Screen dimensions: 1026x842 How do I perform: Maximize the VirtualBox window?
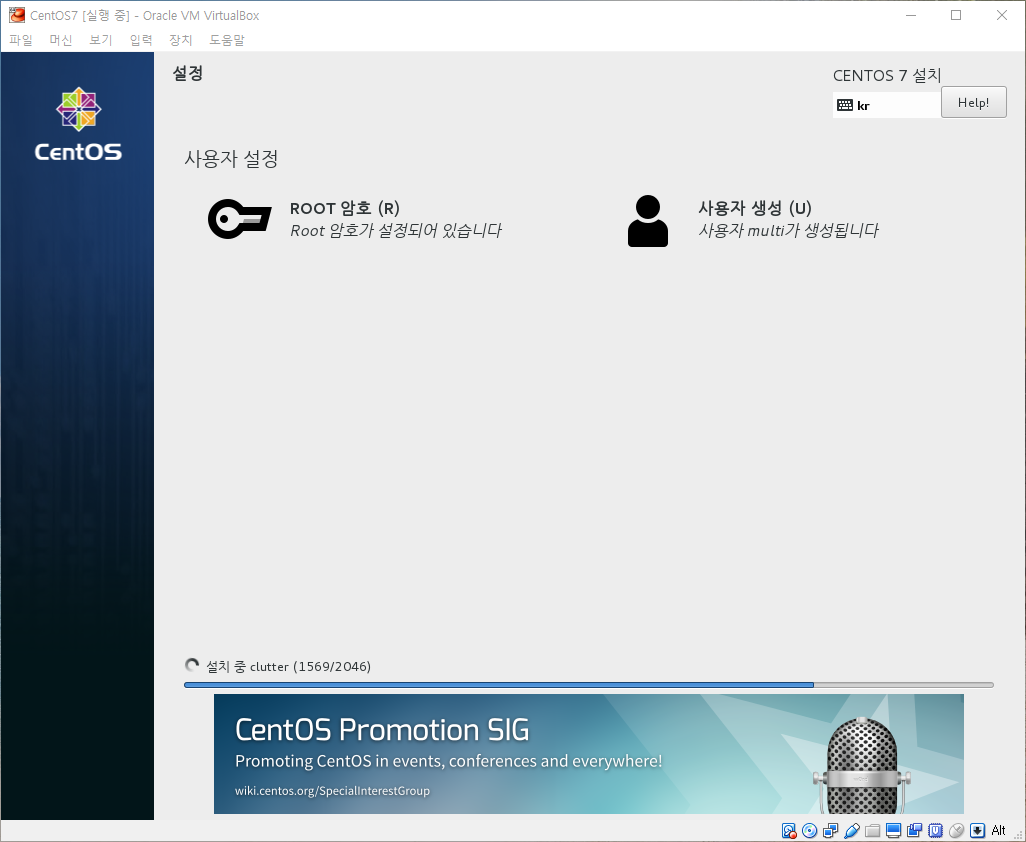pos(956,15)
